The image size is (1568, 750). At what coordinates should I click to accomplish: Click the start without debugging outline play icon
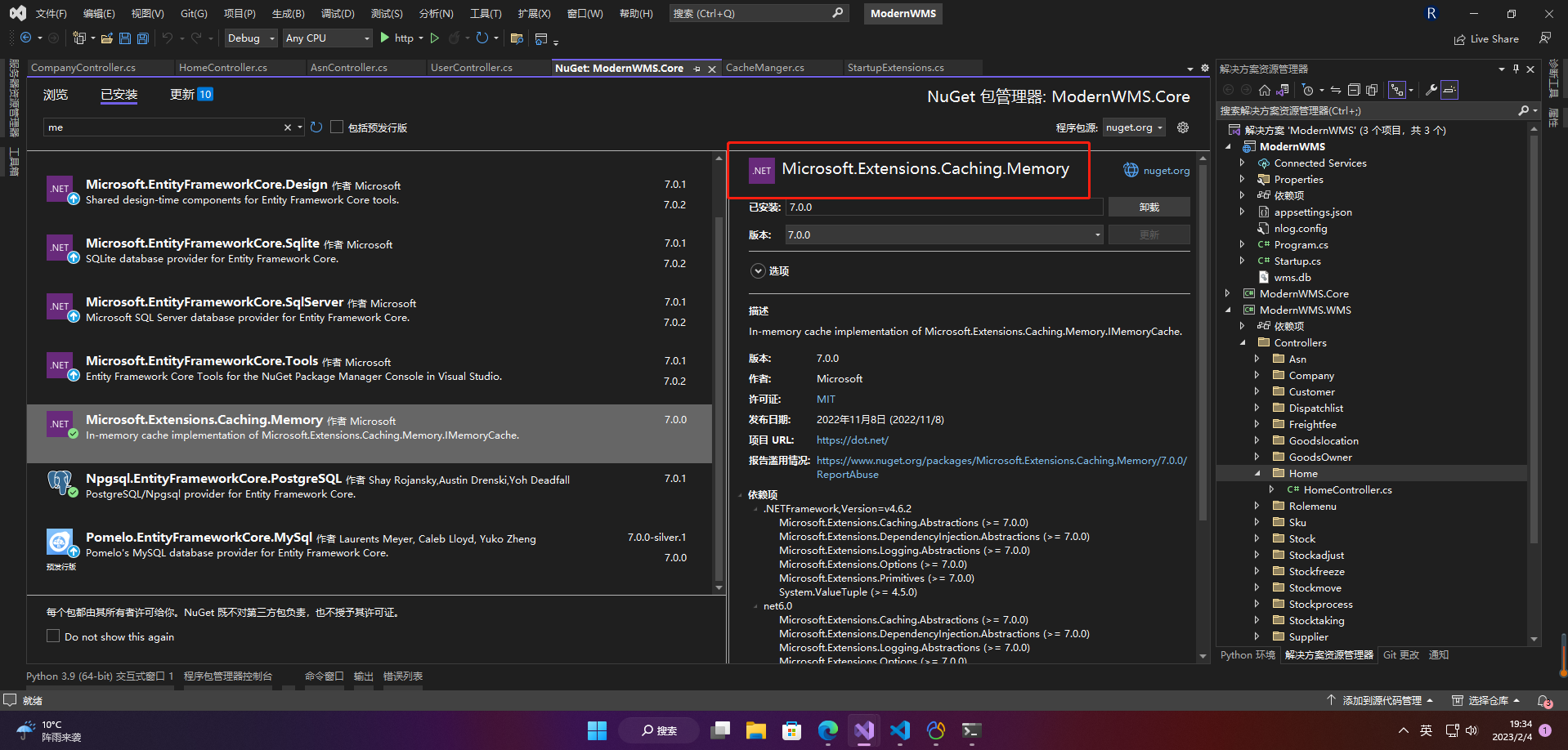point(435,38)
